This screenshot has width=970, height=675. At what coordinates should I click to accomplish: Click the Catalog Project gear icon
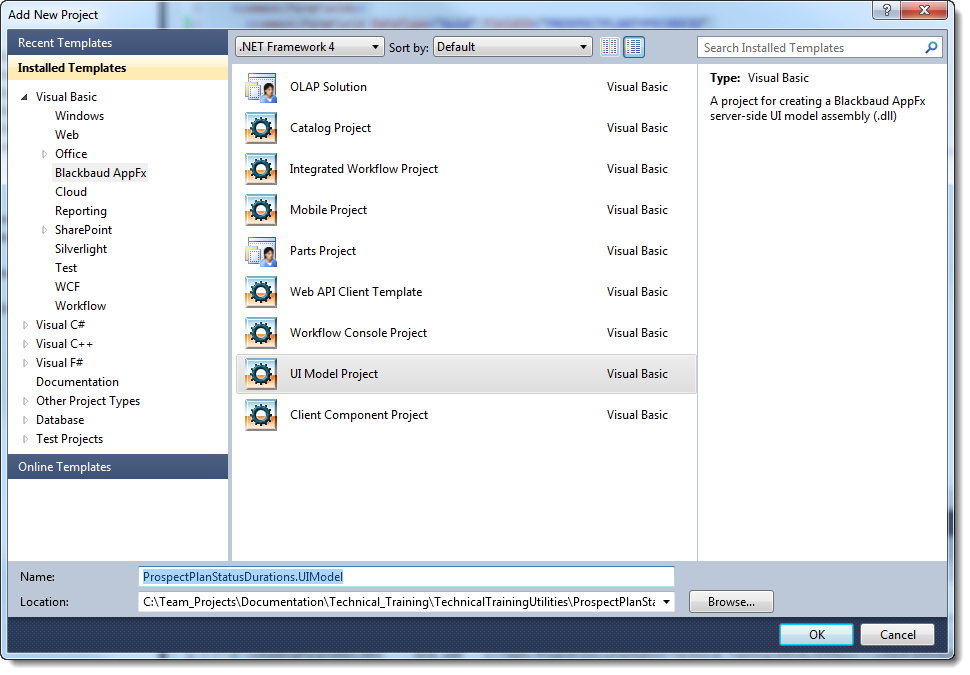tap(261, 128)
